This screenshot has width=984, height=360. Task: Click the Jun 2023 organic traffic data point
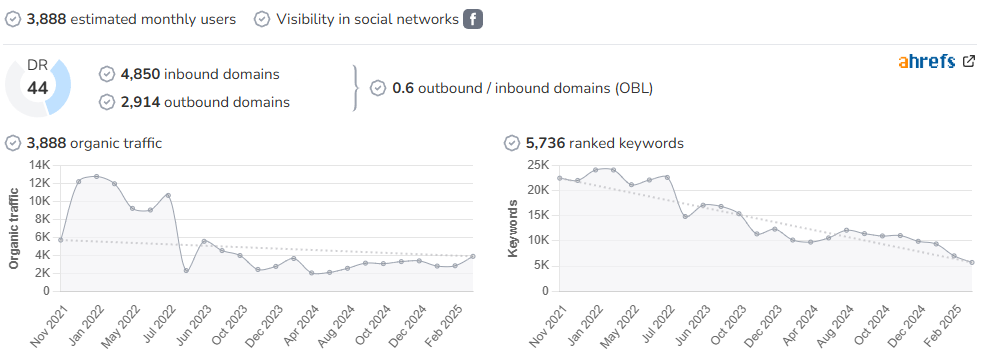coord(204,241)
